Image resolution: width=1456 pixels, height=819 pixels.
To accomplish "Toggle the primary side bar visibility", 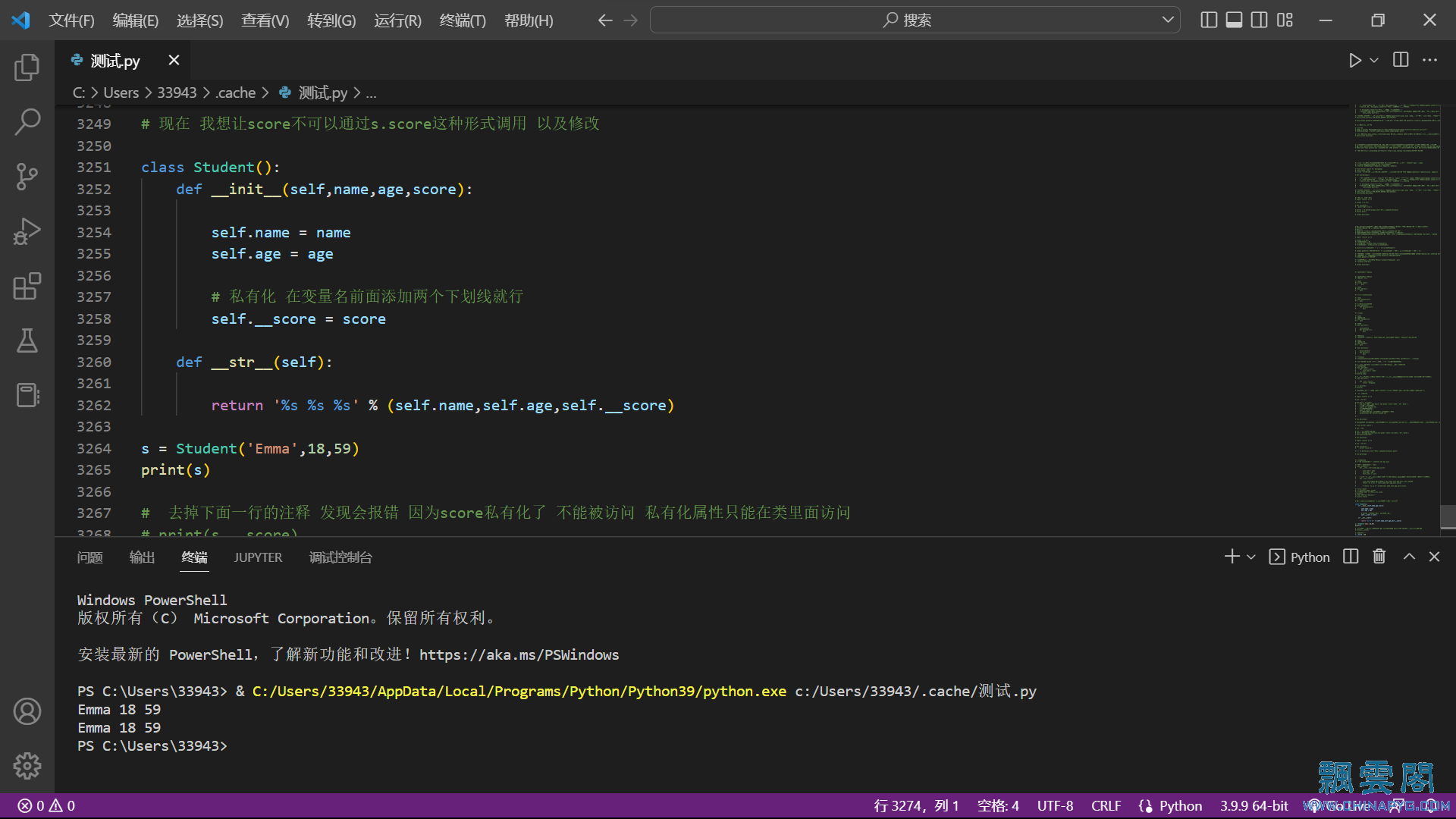I will pyautogui.click(x=1209, y=20).
